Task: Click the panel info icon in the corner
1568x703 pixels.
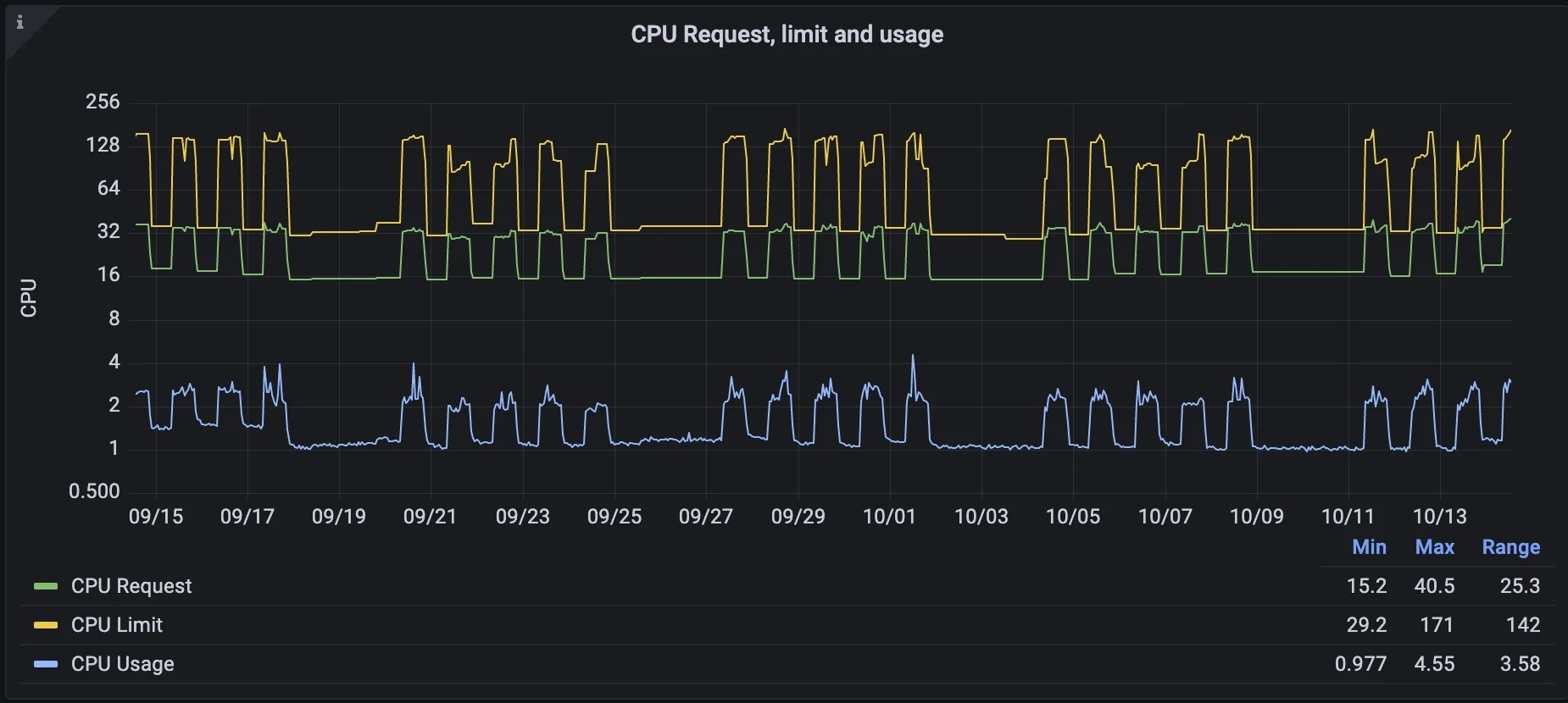Action: pos(20,23)
